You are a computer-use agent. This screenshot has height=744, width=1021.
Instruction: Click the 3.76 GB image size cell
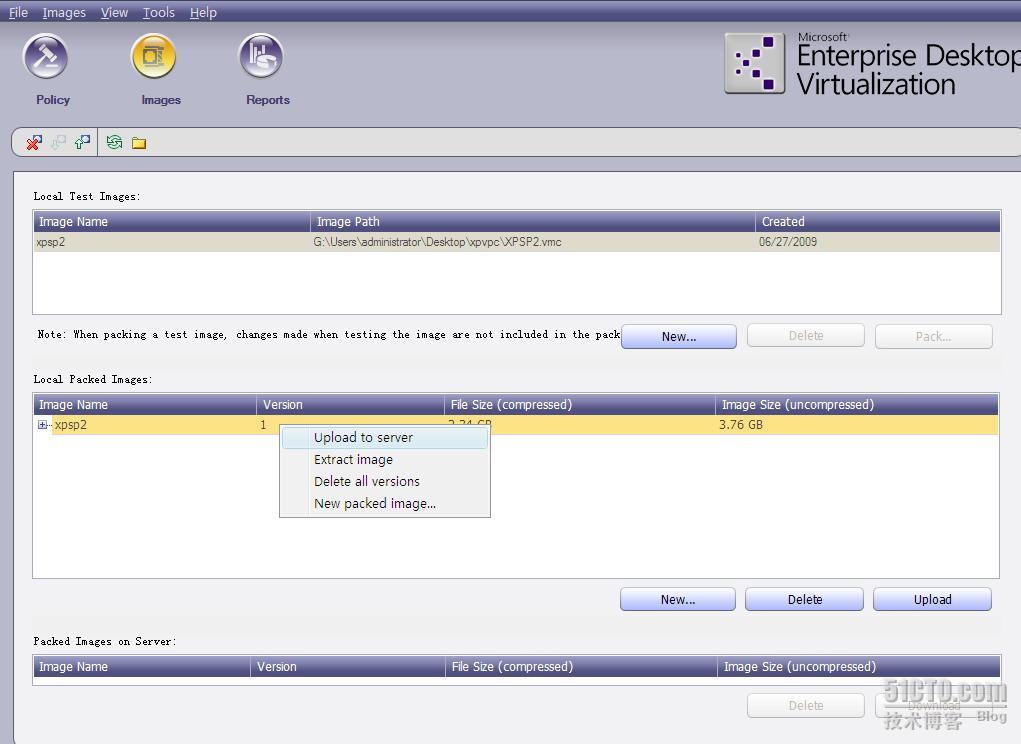(740, 425)
